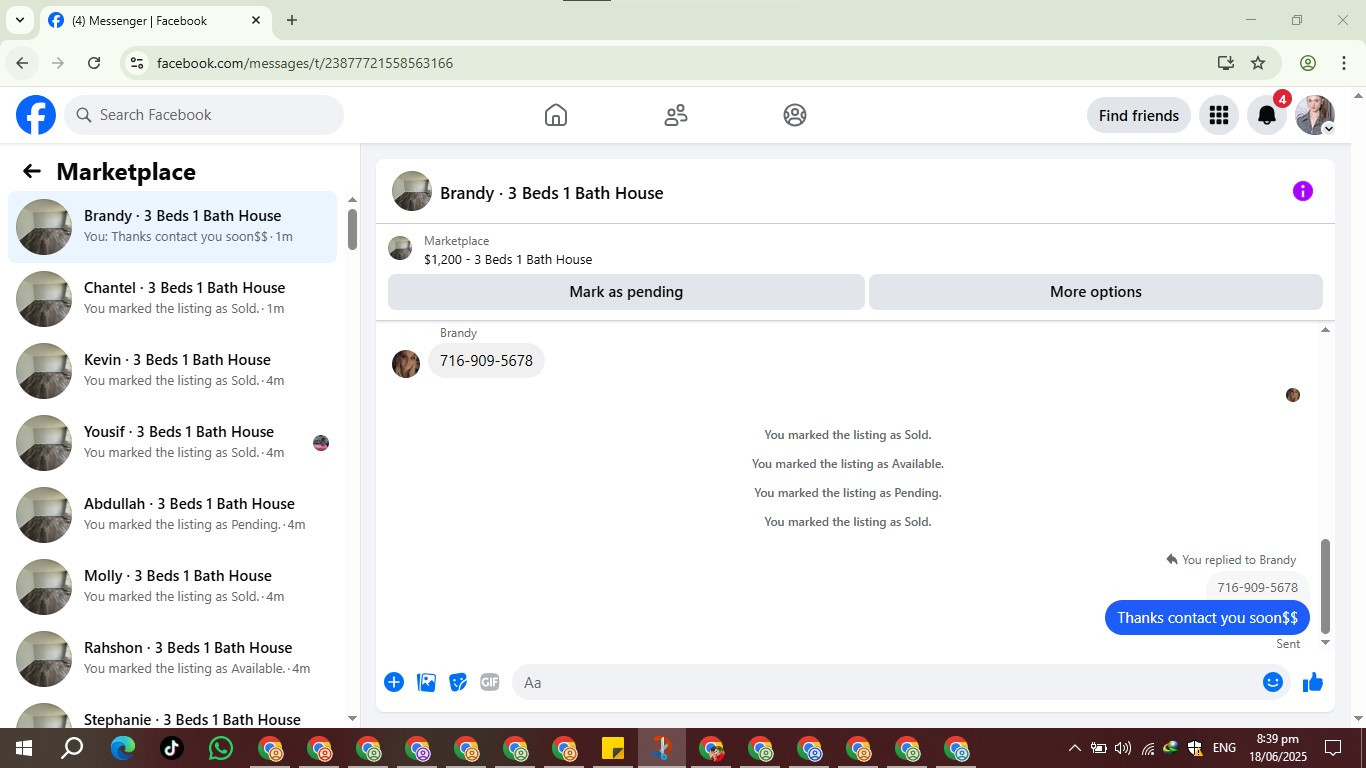
Task: Choose a GIF icon in composer
Action: click(490, 682)
